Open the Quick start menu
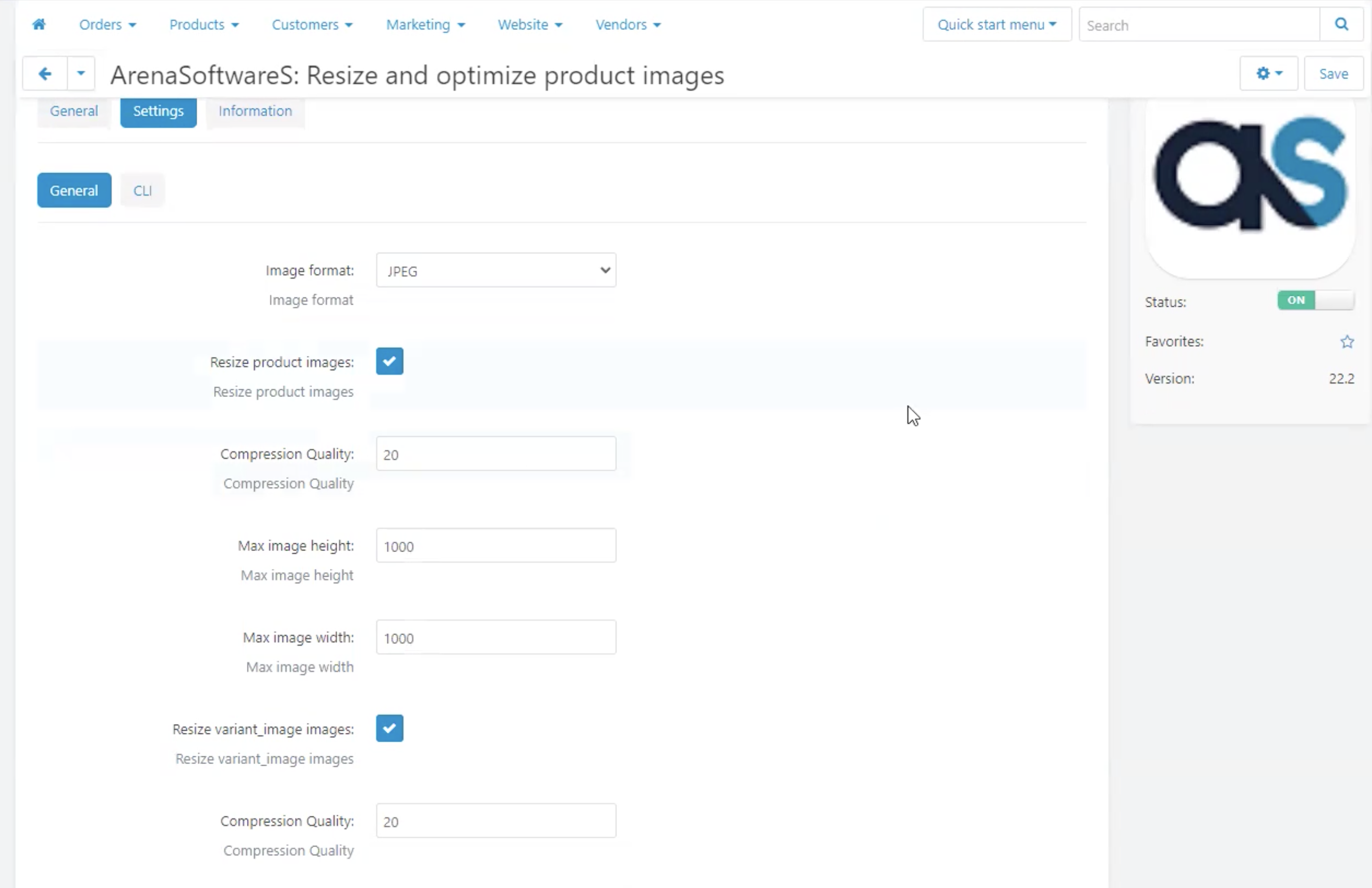The image size is (1372, 888). (x=996, y=25)
